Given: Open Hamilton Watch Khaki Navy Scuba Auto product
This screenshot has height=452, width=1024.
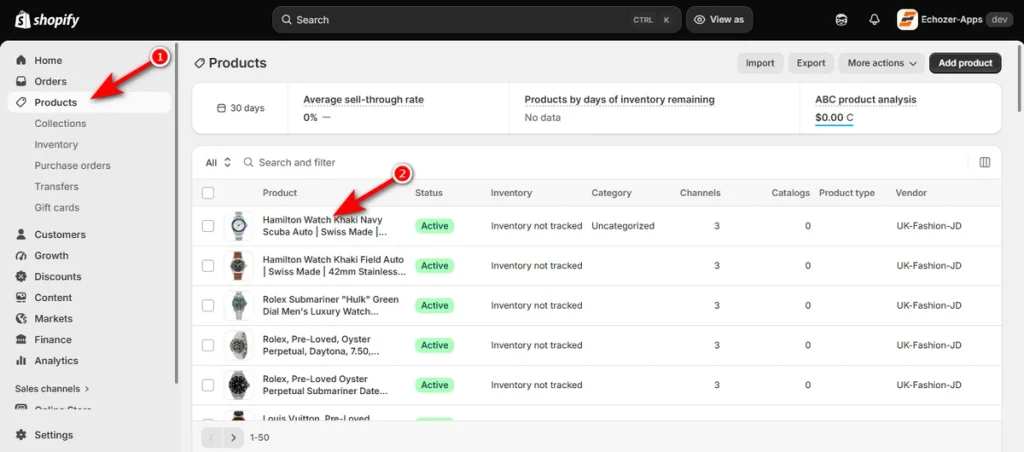Looking at the screenshot, I should point(326,226).
